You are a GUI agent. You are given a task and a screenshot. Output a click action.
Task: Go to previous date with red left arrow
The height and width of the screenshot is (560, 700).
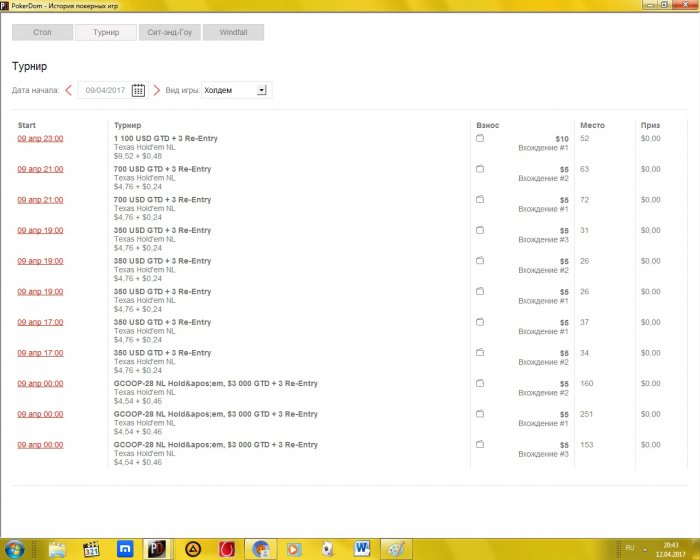[x=68, y=90]
